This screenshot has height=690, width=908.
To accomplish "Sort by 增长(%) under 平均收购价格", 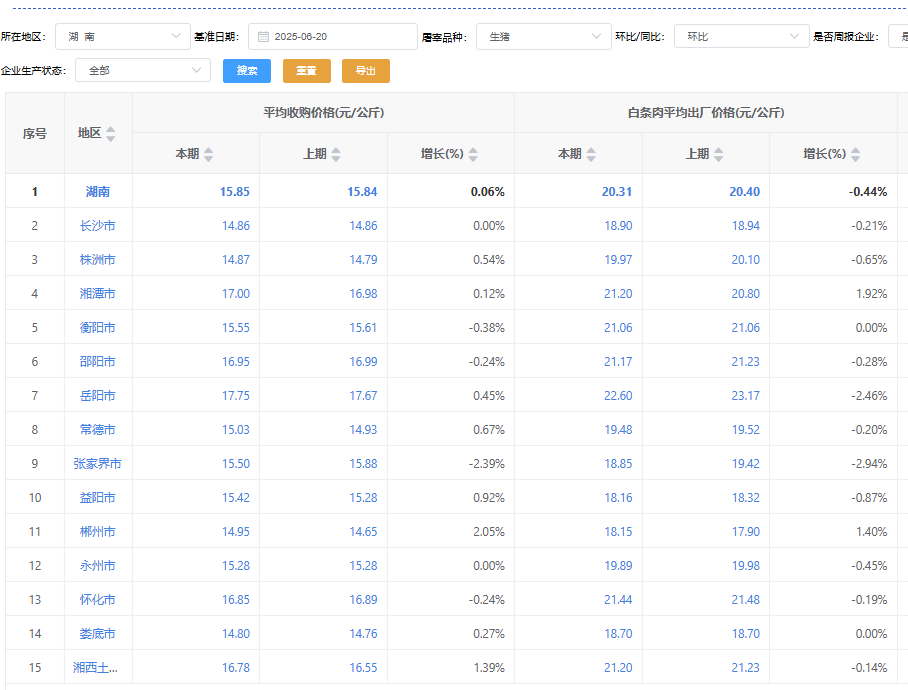I will (473, 154).
